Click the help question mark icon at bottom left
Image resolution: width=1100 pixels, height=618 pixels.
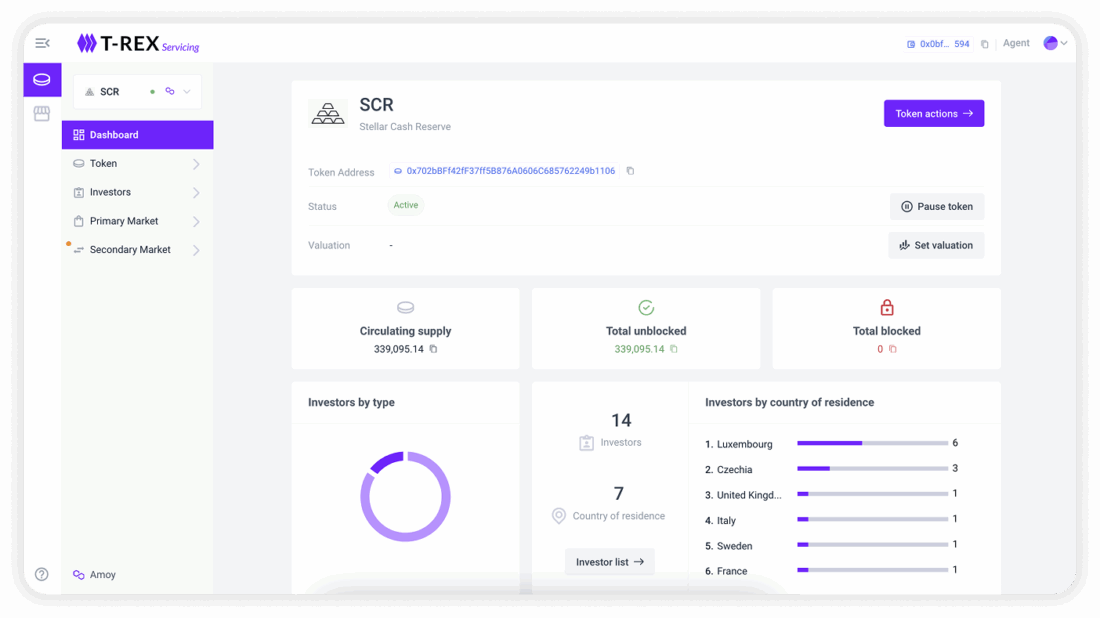[41, 574]
